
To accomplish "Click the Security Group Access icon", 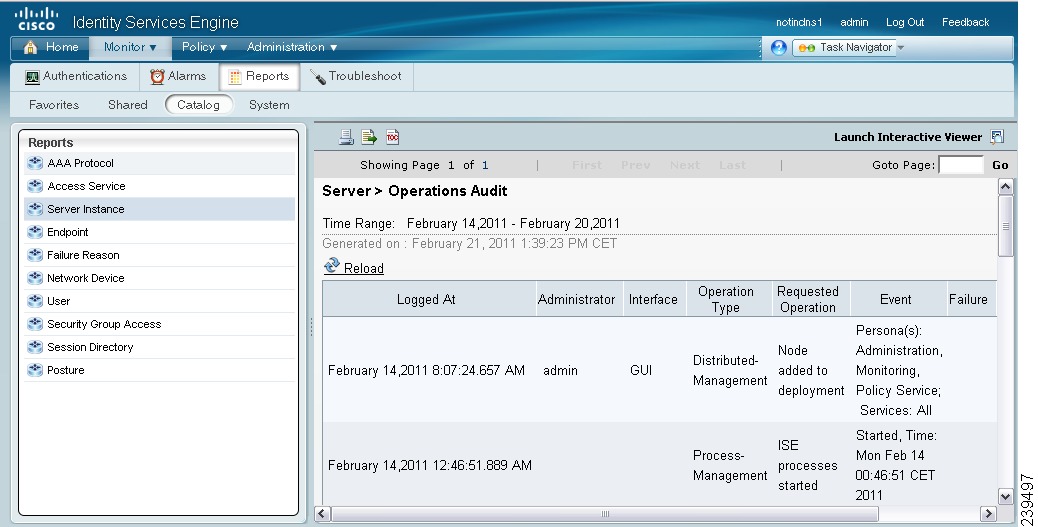I will 36,324.
